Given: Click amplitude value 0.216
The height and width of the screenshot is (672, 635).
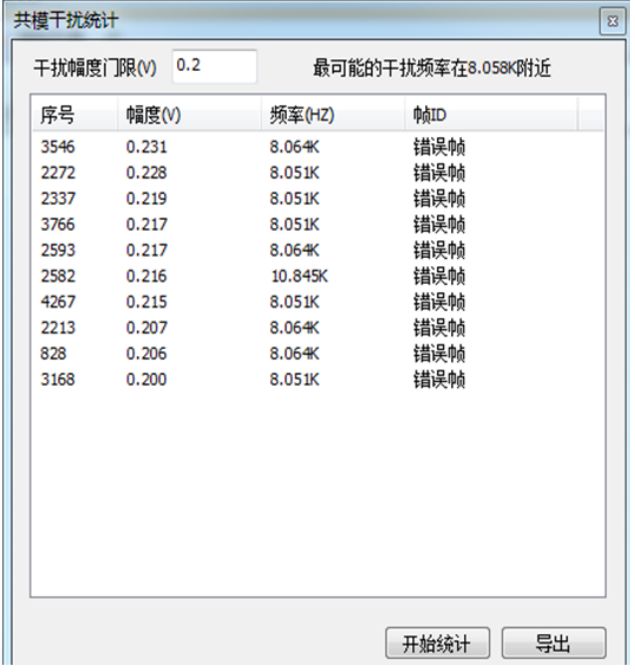Looking at the screenshot, I should 146,276.
